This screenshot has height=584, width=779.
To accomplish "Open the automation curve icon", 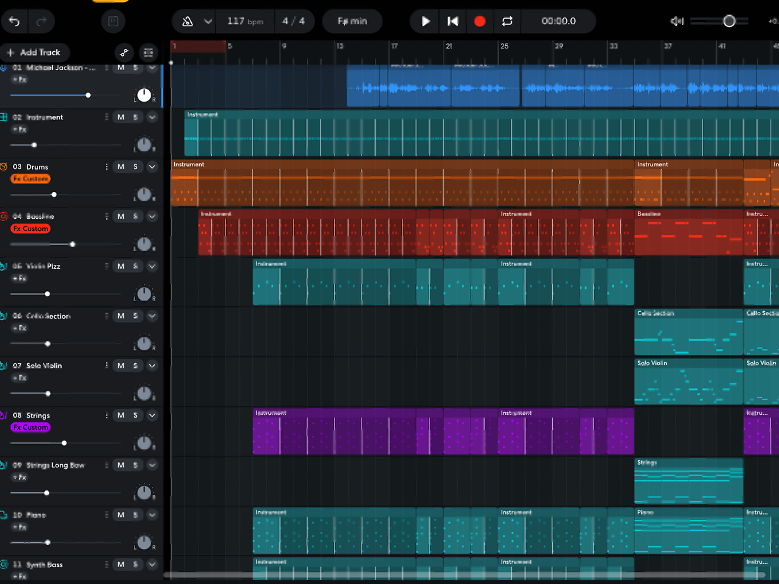I will coord(124,52).
